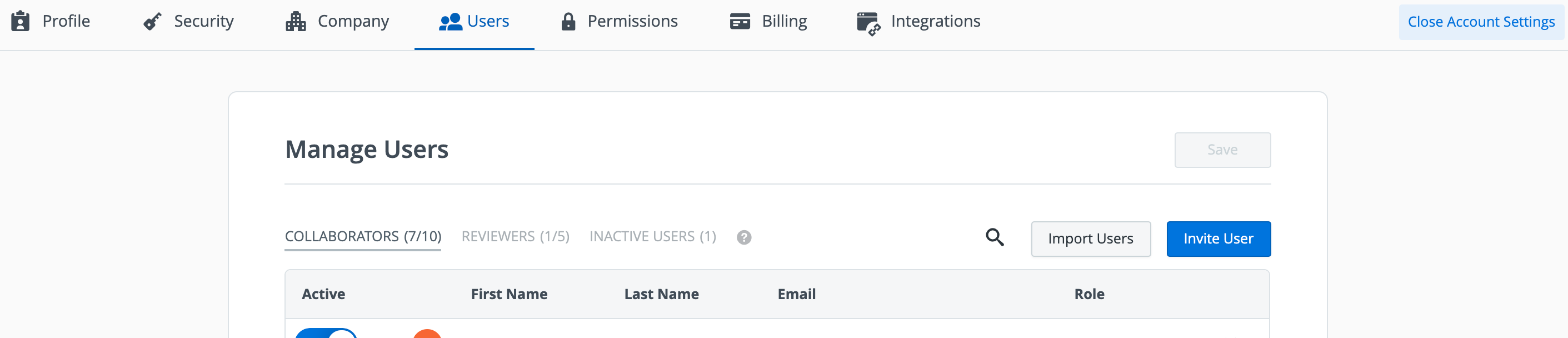The image size is (1568, 338).
Task: Click the help question mark icon
Action: [744, 237]
